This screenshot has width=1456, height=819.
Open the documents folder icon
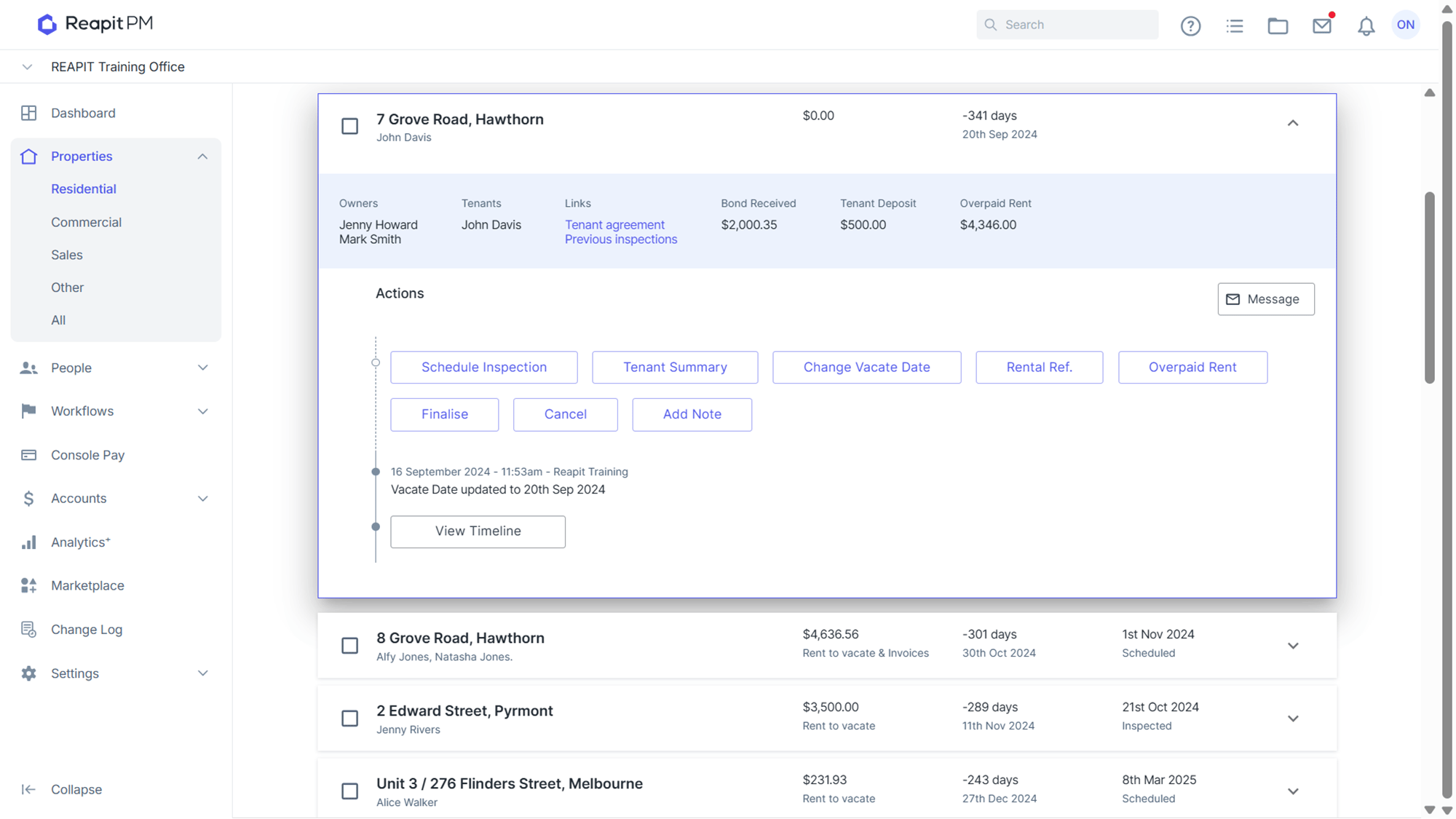[x=1278, y=26]
